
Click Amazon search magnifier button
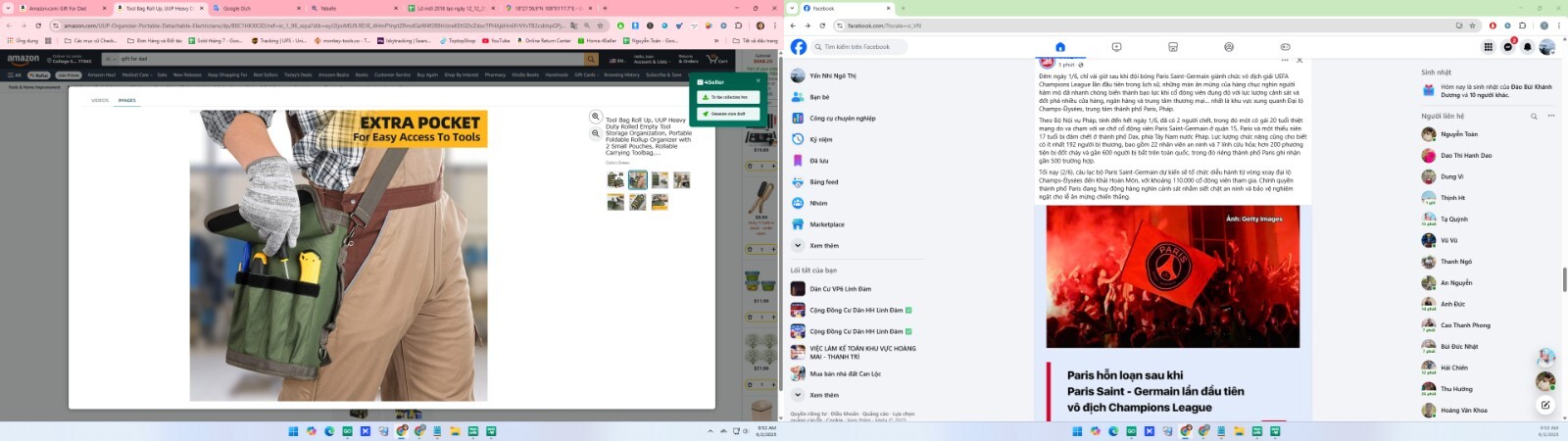[591, 60]
